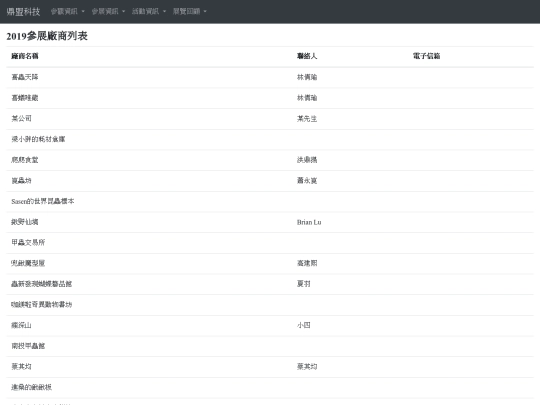The height and width of the screenshot is (405, 540).
Task: Select the 南投甲蟲館 vendor name
Action: pyautogui.click(x=28, y=346)
